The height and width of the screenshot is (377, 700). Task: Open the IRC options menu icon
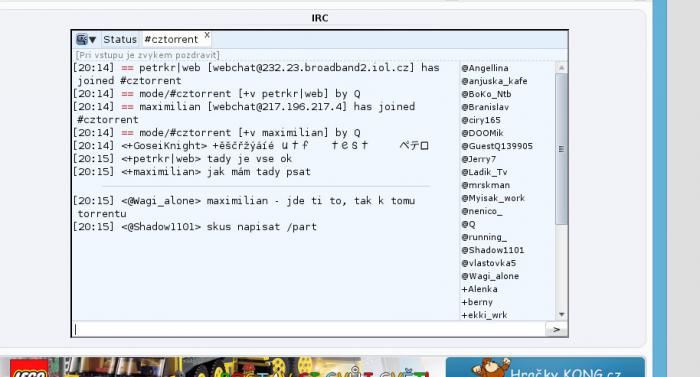tap(86, 39)
